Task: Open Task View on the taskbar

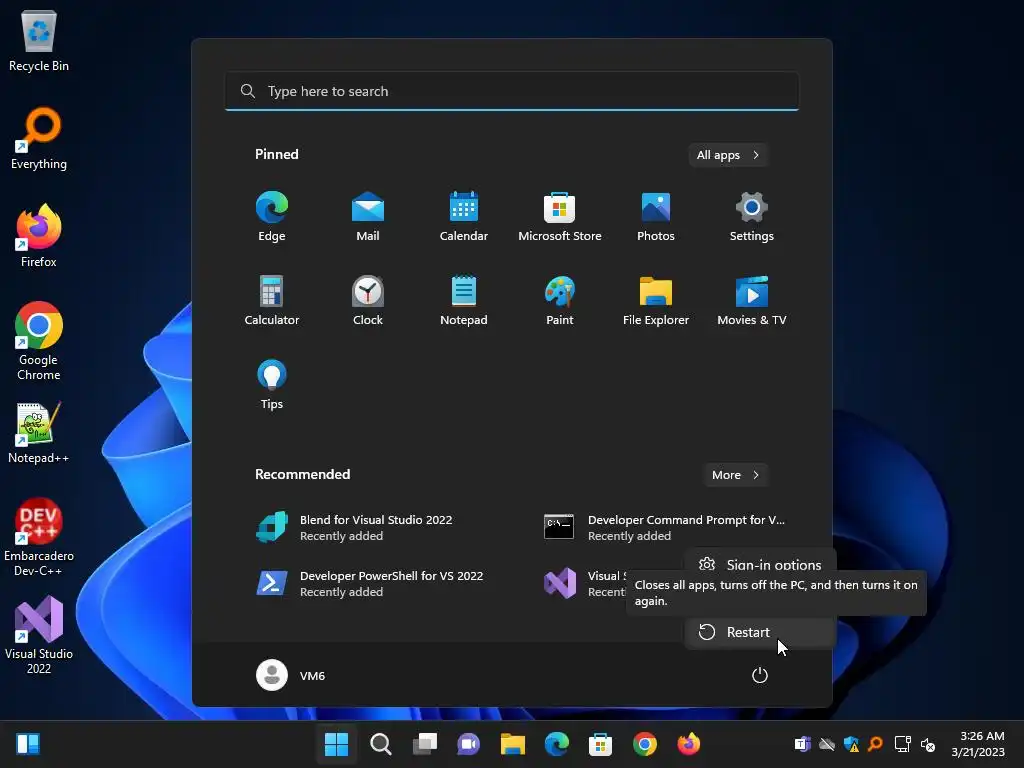Action: click(424, 744)
